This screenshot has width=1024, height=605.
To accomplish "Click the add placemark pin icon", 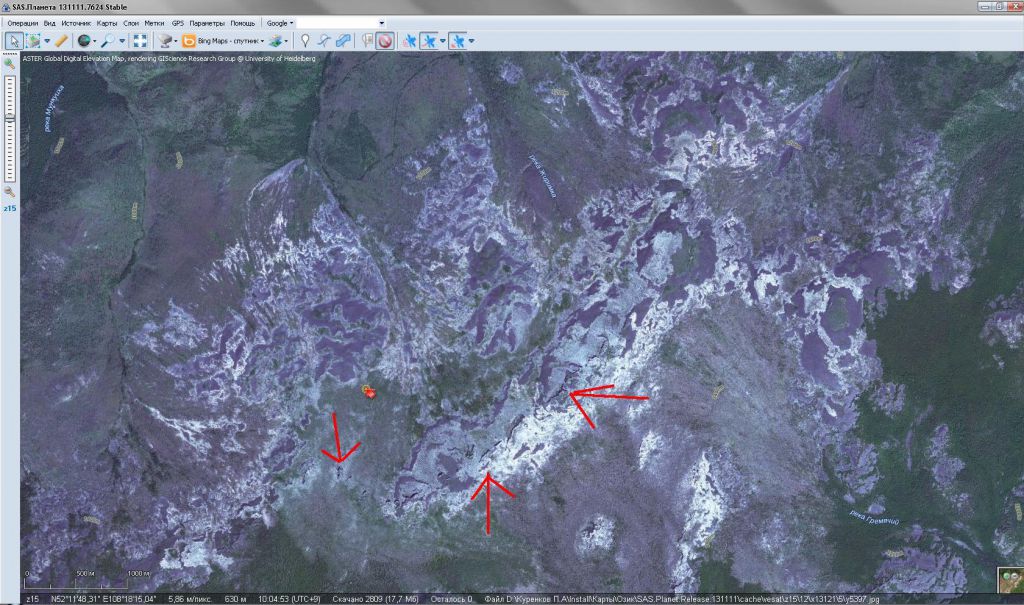I will pyautogui.click(x=305, y=41).
